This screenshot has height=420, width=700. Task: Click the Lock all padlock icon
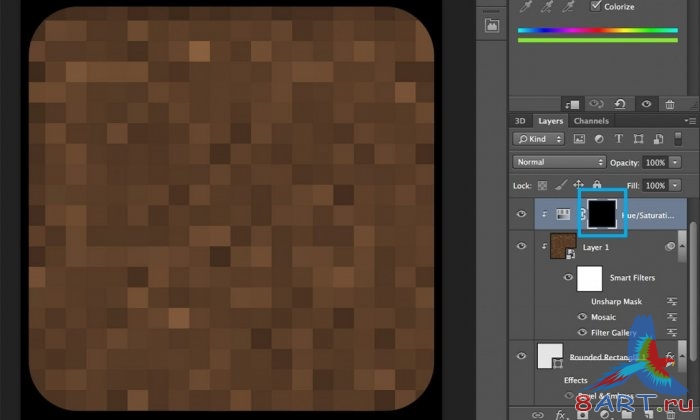597,184
